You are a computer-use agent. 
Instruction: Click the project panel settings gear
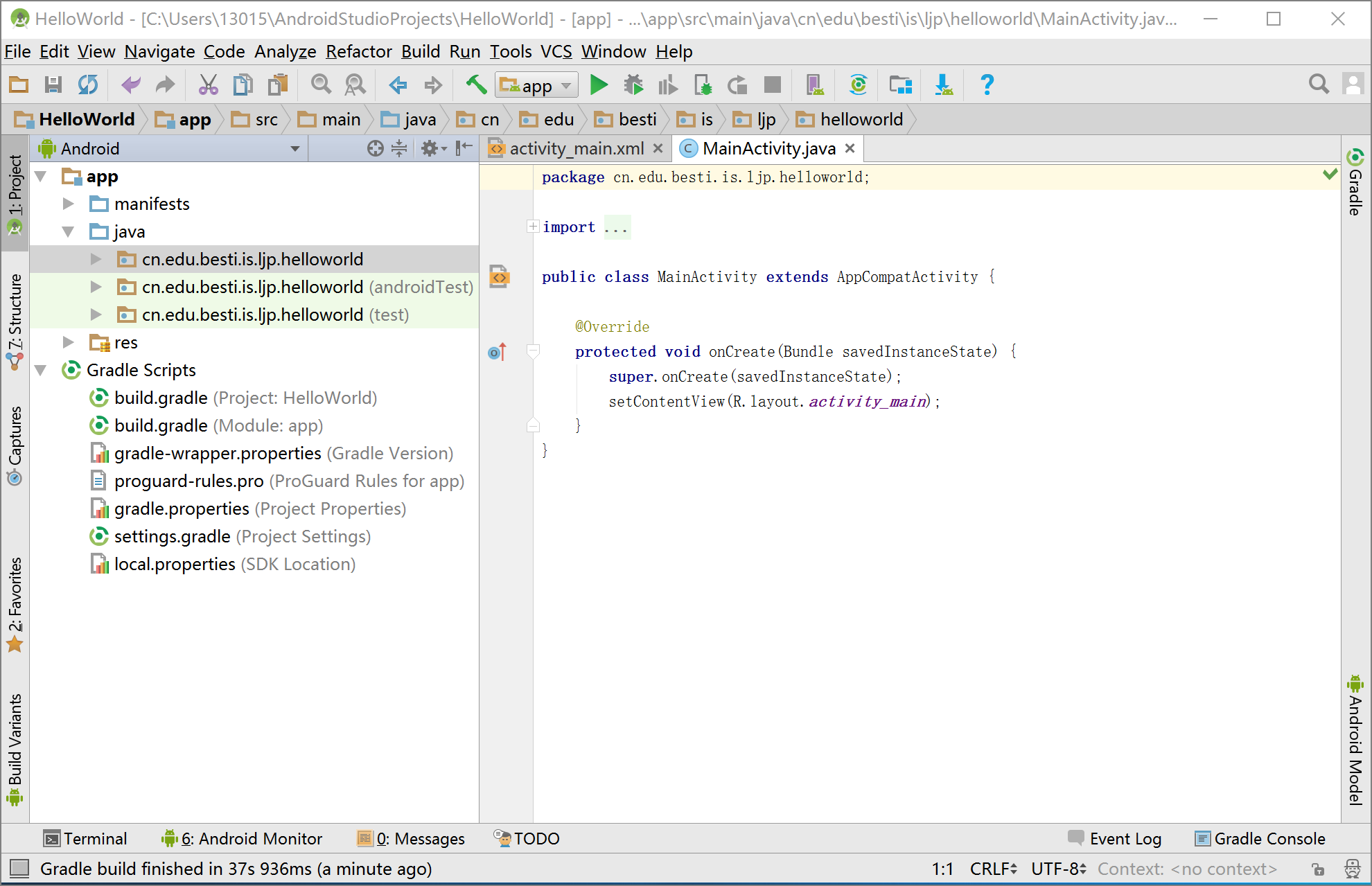click(433, 148)
